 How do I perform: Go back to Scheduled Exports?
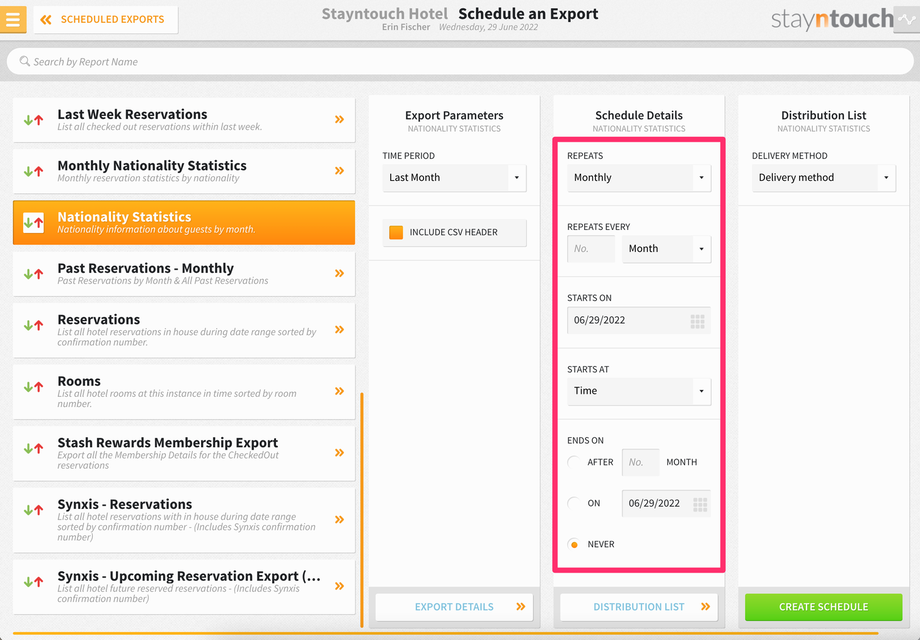pos(106,19)
